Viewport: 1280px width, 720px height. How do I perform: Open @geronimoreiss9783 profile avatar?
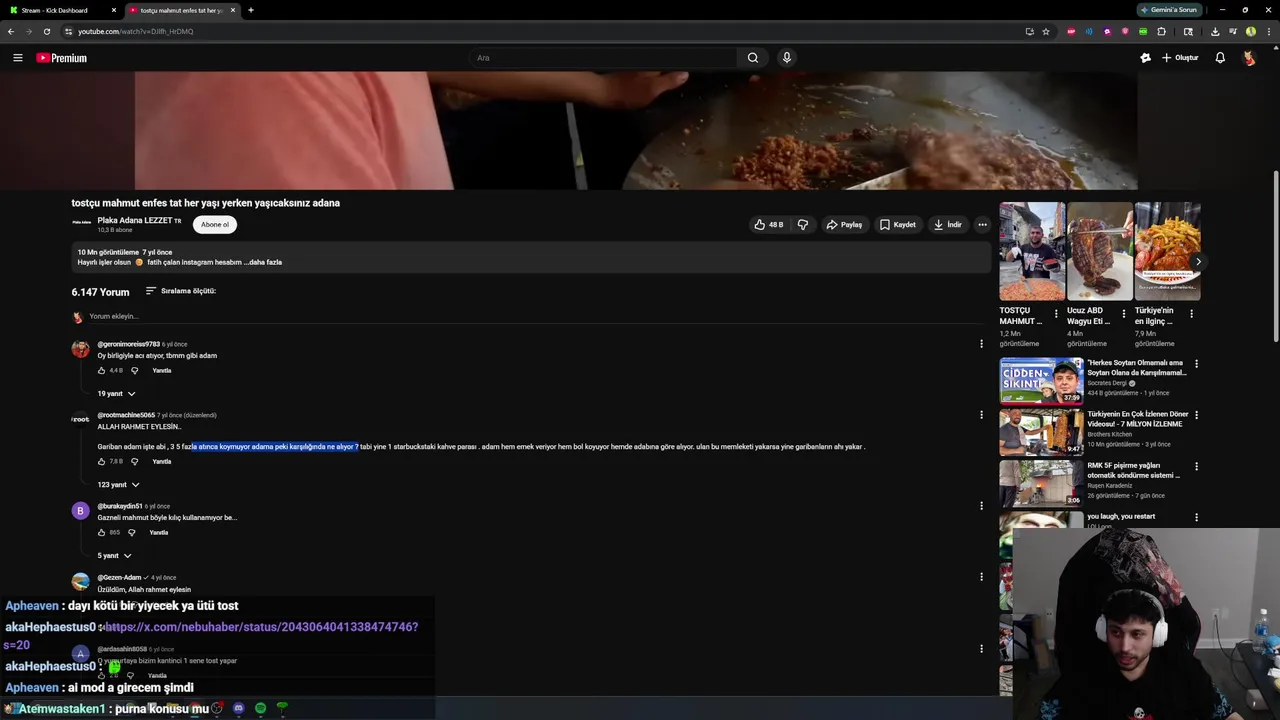coord(81,349)
